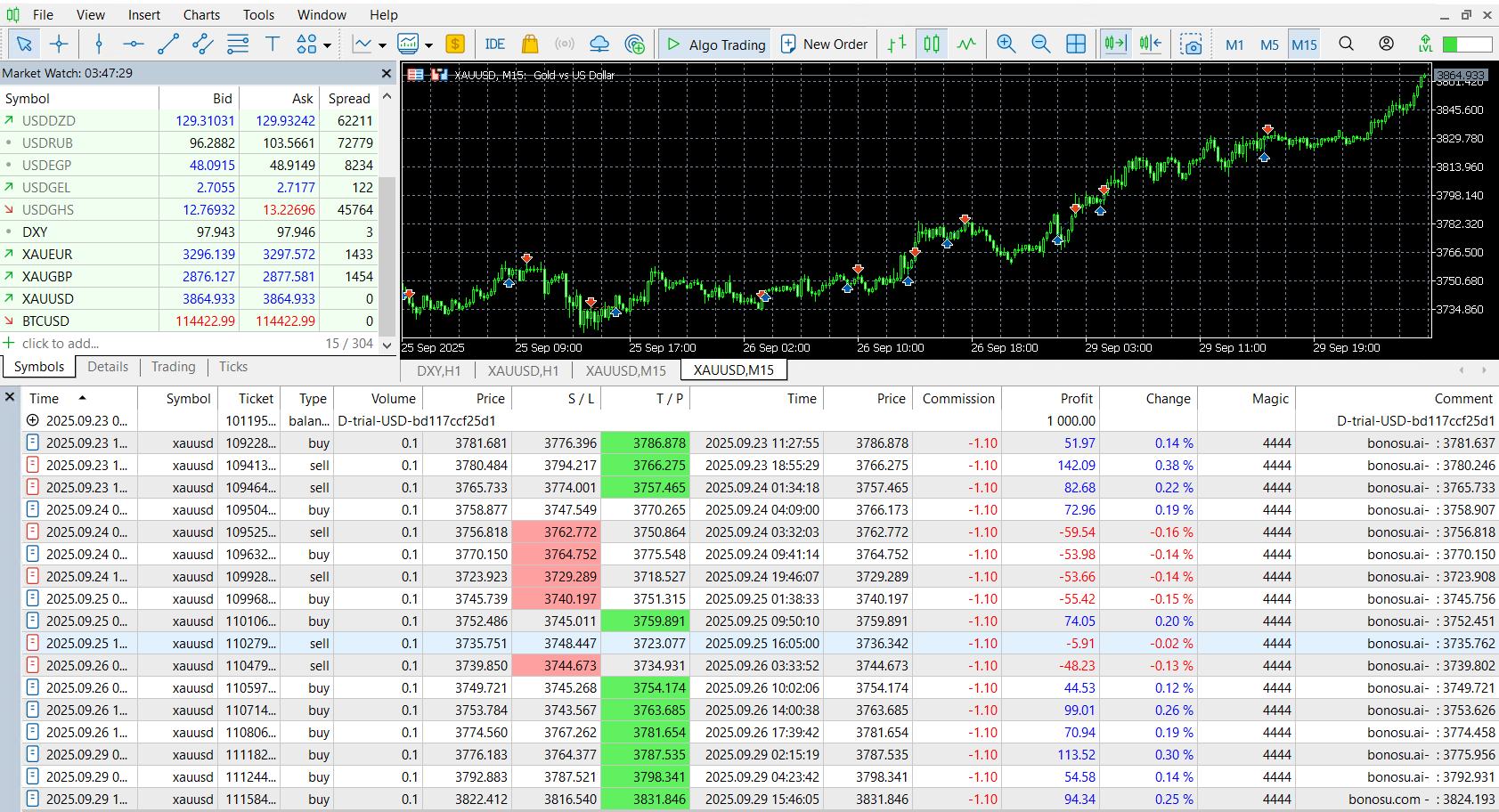Open the Charts menu
The height and width of the screenshot is (812, 1499).
pyautogui.click(x=201, y=14)
